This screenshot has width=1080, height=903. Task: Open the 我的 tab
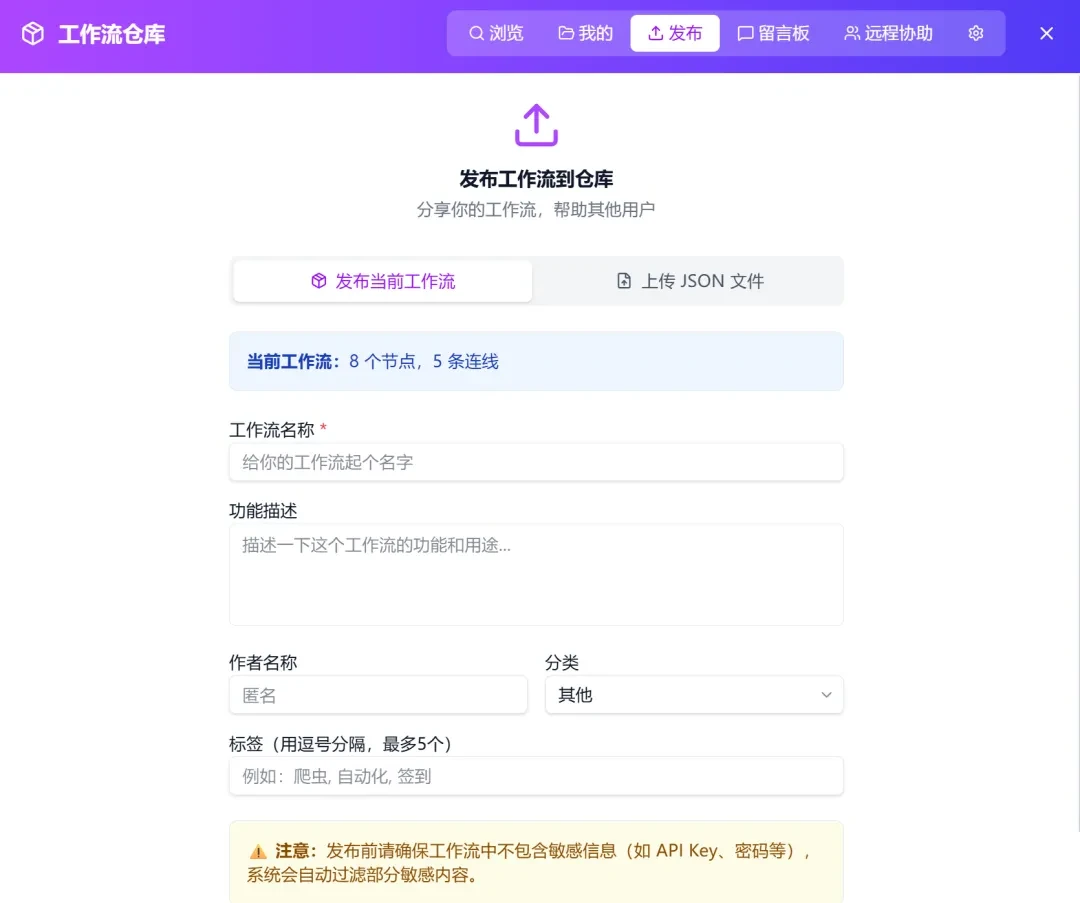click(585, 33)
